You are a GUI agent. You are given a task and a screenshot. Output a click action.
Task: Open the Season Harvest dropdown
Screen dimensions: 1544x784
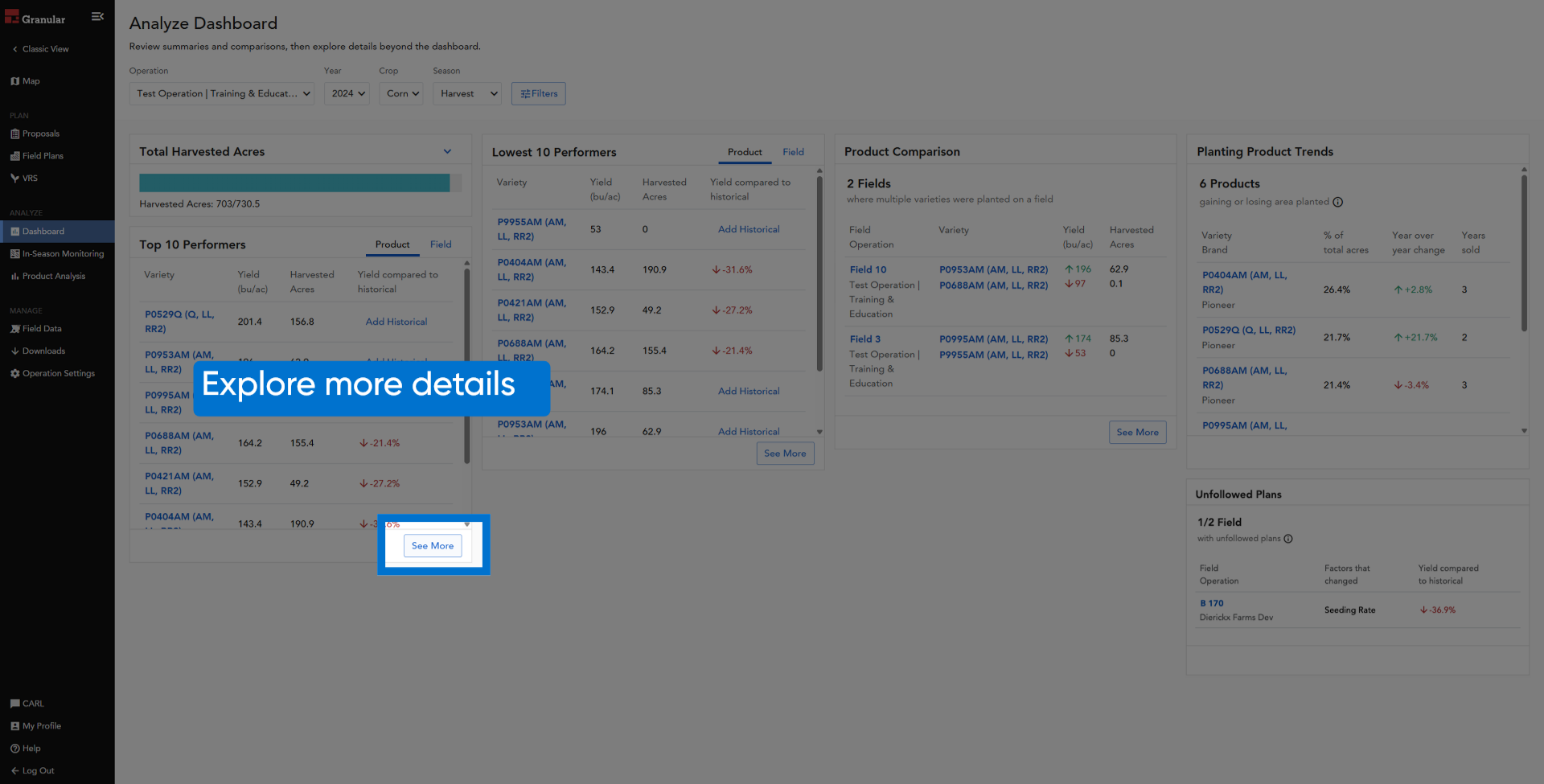point(468,94)
